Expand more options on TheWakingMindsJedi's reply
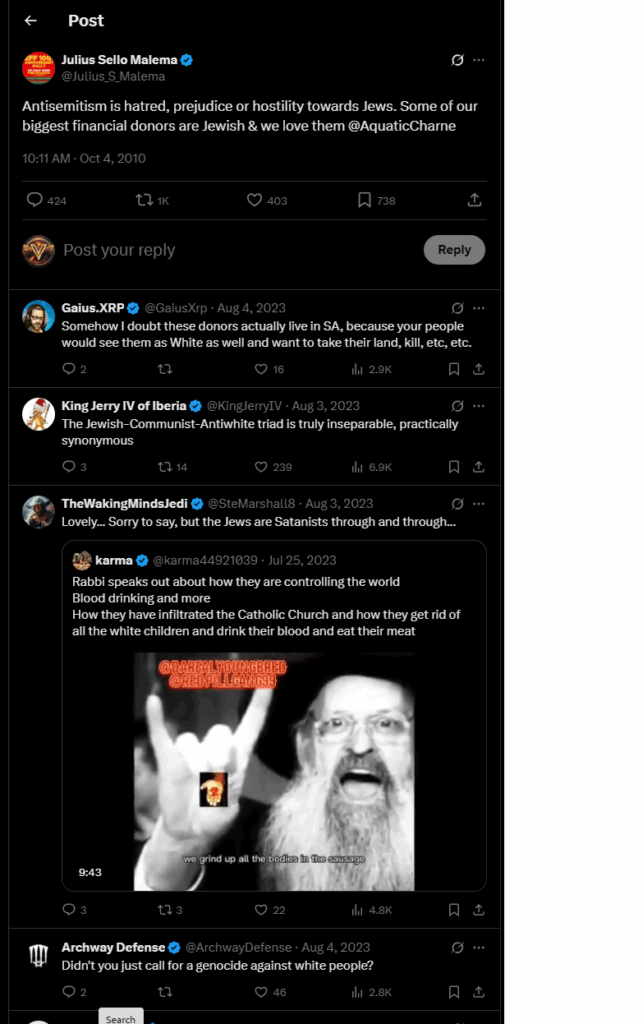This screenshot has width=643, height=1024. [479, 504]
